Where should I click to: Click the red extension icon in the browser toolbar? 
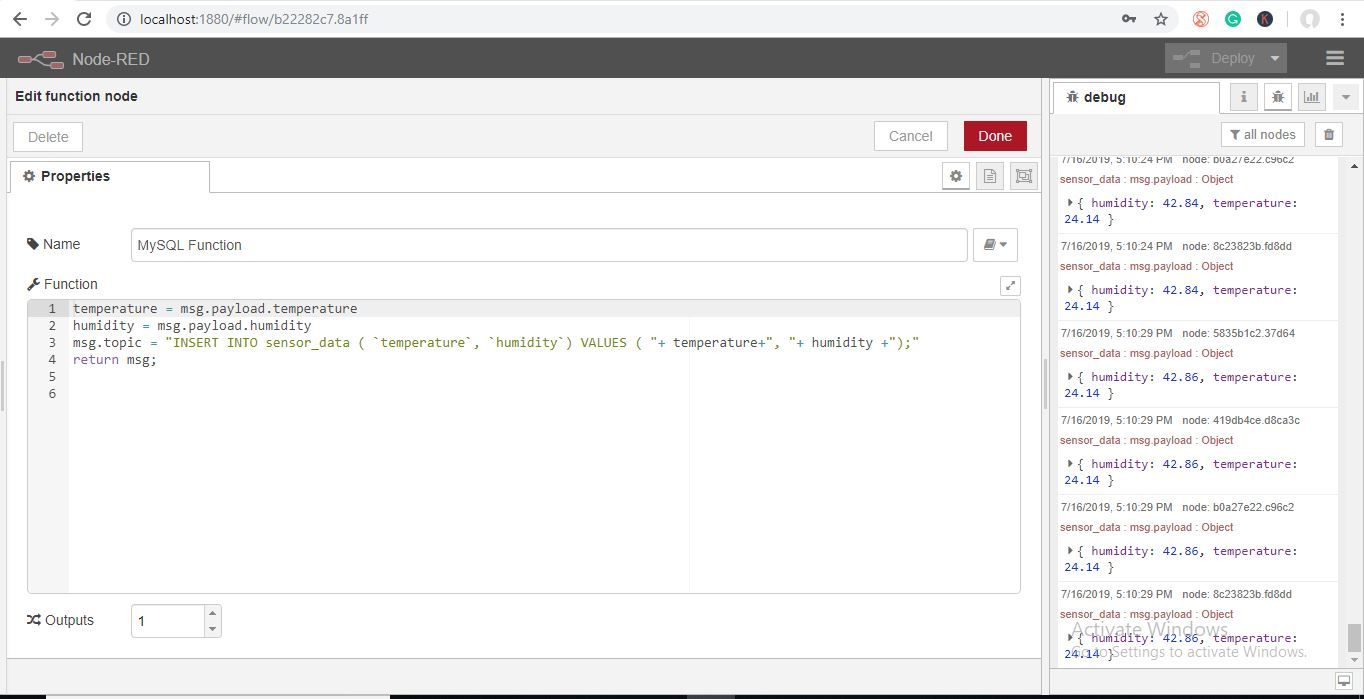pos(1201,19)
